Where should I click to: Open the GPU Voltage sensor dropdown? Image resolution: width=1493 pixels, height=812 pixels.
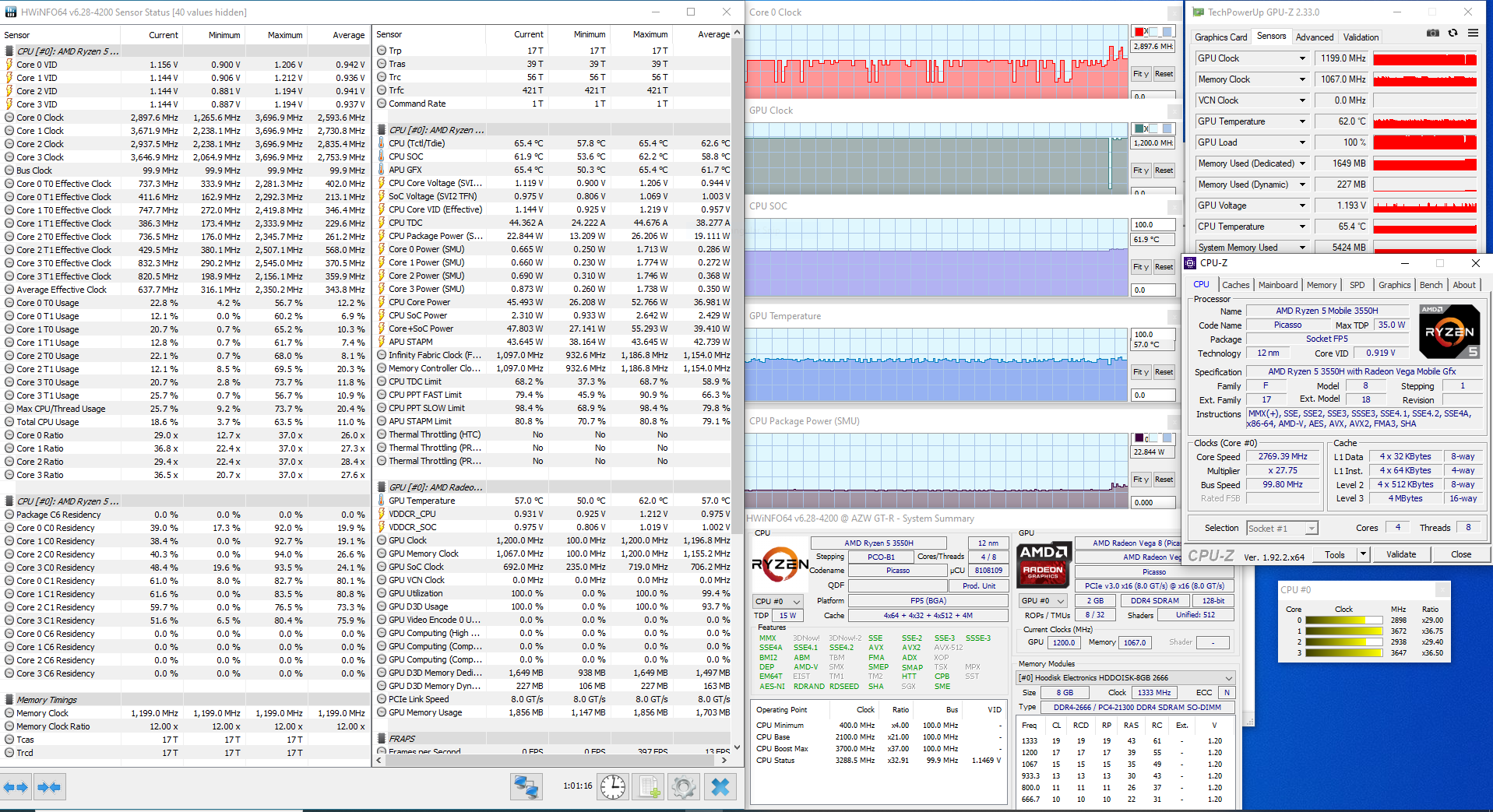1302,206
